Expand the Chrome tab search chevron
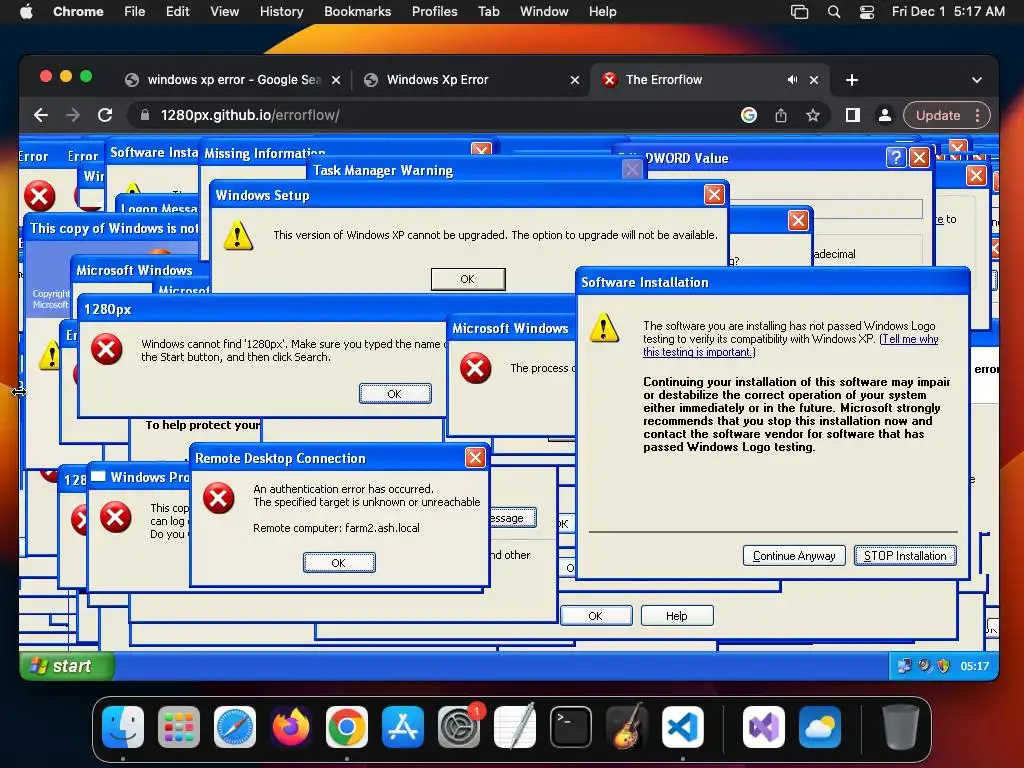The width and height of the screenshot is (1024, 768). 976,80
